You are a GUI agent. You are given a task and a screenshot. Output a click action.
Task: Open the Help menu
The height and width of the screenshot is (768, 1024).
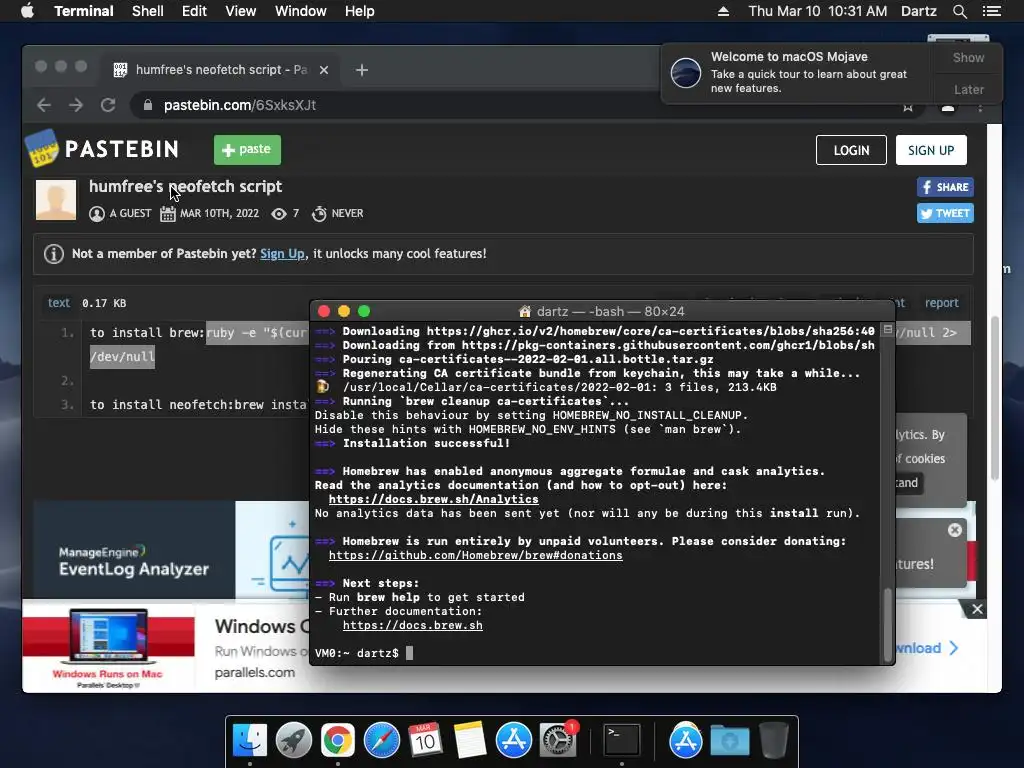[359, 11]
